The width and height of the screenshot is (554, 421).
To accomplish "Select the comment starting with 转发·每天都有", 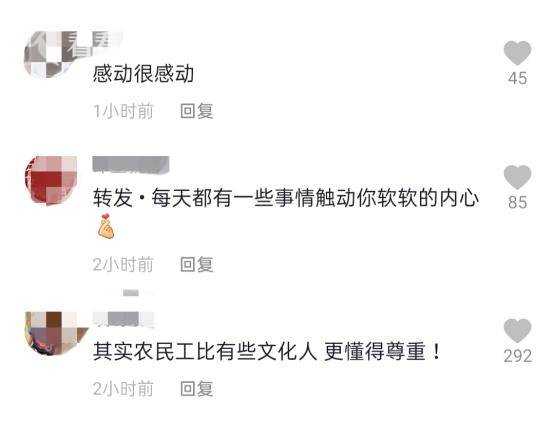I will click(285, 198).
